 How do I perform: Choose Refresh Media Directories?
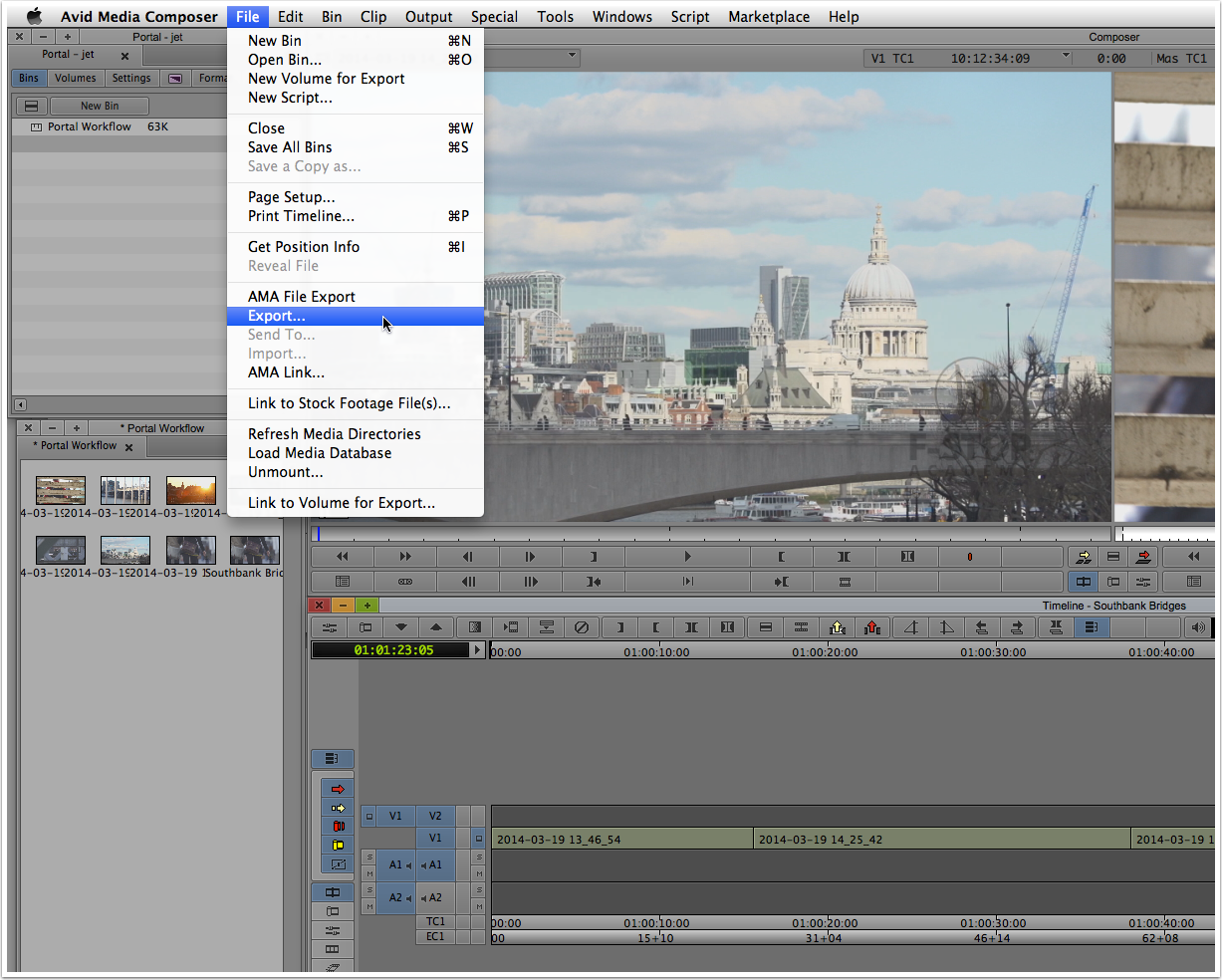356,434
